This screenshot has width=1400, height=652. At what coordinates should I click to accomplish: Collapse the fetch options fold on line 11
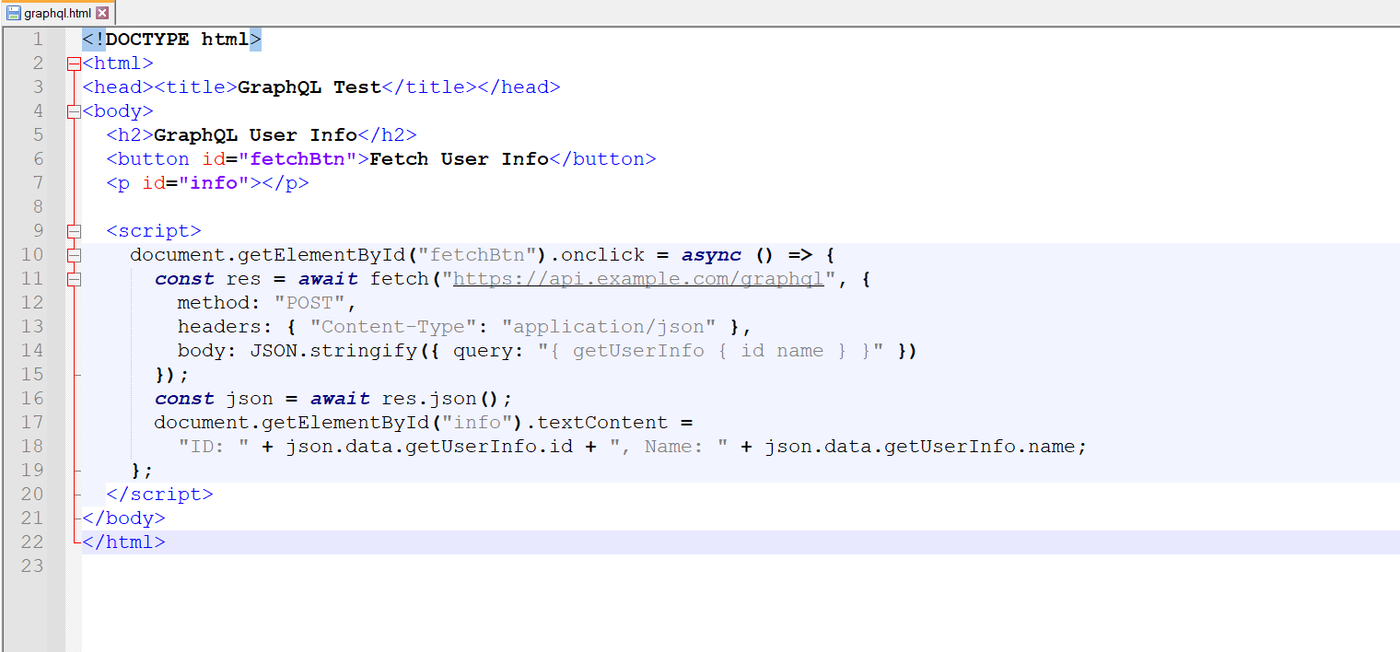73,279
